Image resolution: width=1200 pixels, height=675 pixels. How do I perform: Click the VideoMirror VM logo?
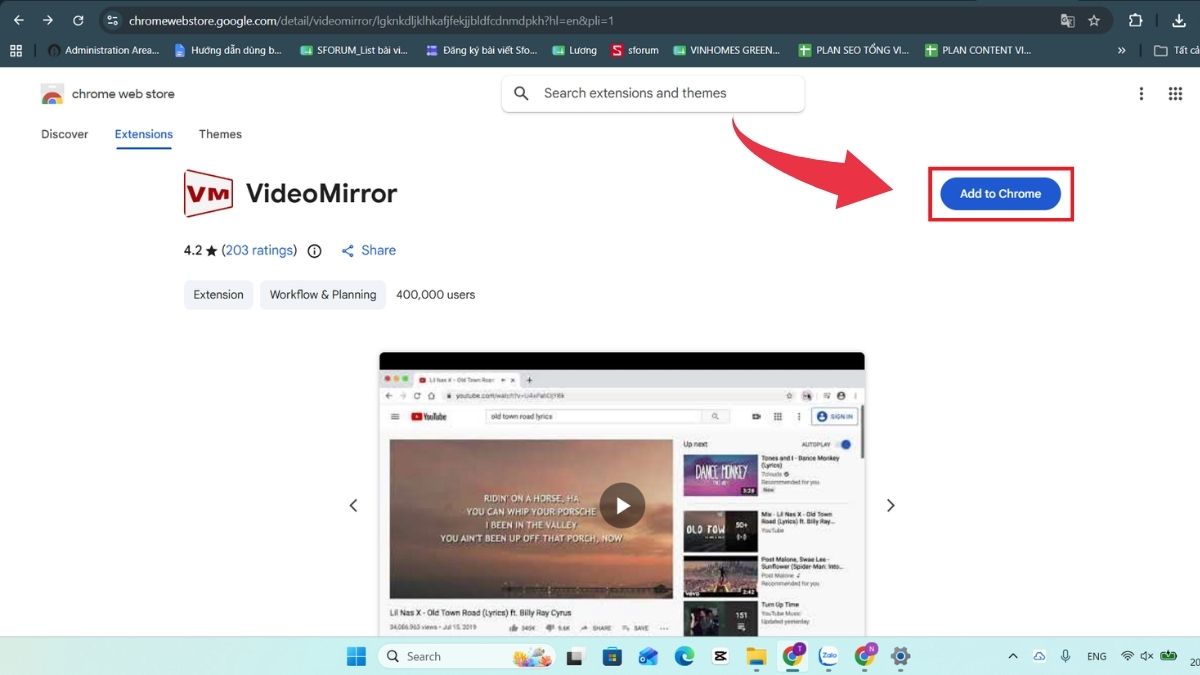click(x=208, y=193)
